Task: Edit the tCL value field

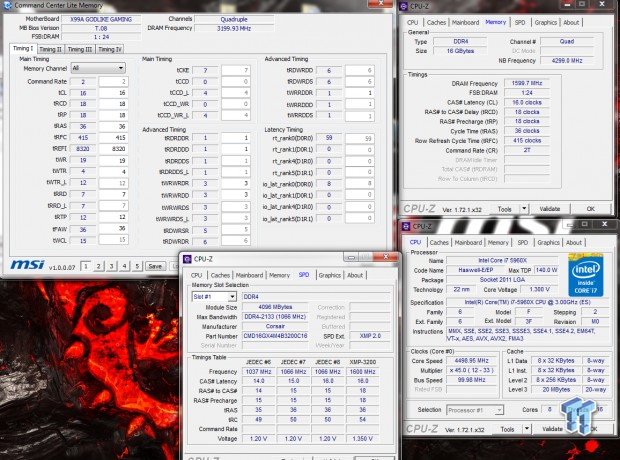Action: pos(113,93)
